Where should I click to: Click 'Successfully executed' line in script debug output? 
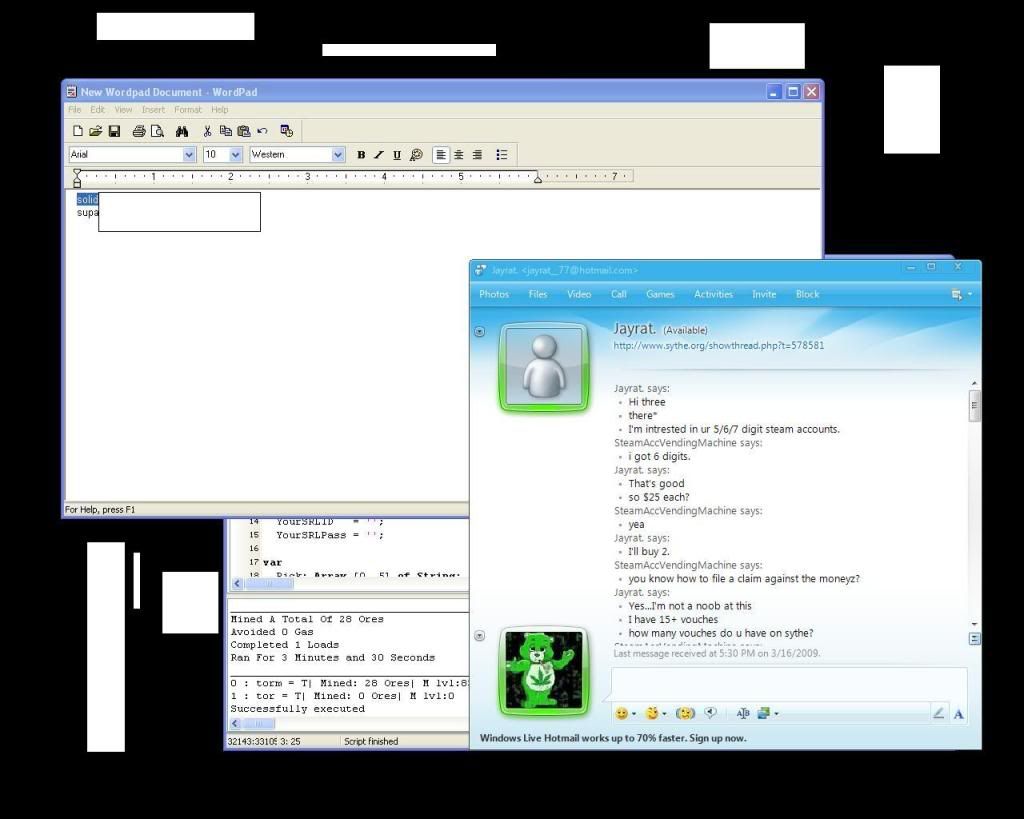298,709
